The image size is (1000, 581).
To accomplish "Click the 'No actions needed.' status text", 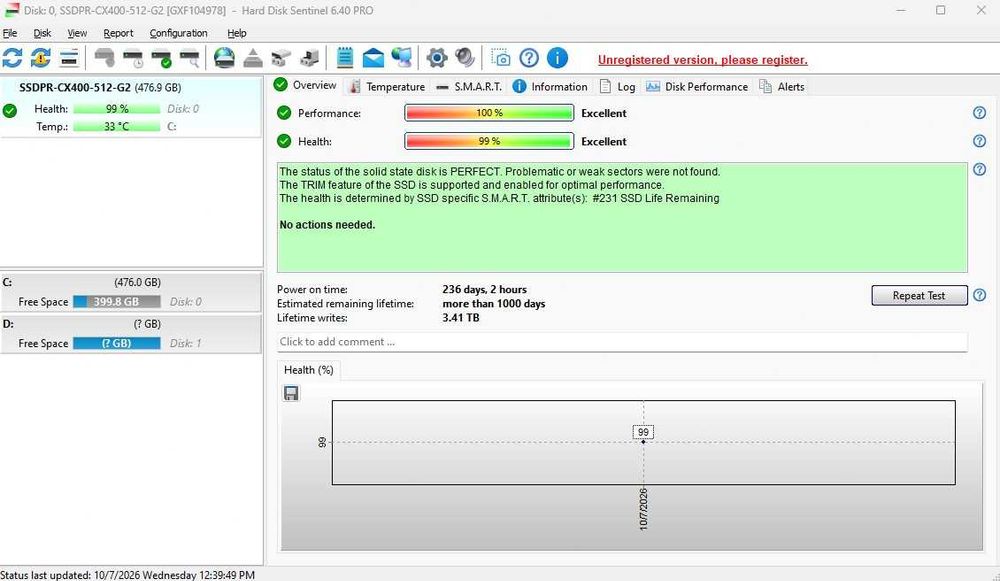I will (x=327, y=225).
